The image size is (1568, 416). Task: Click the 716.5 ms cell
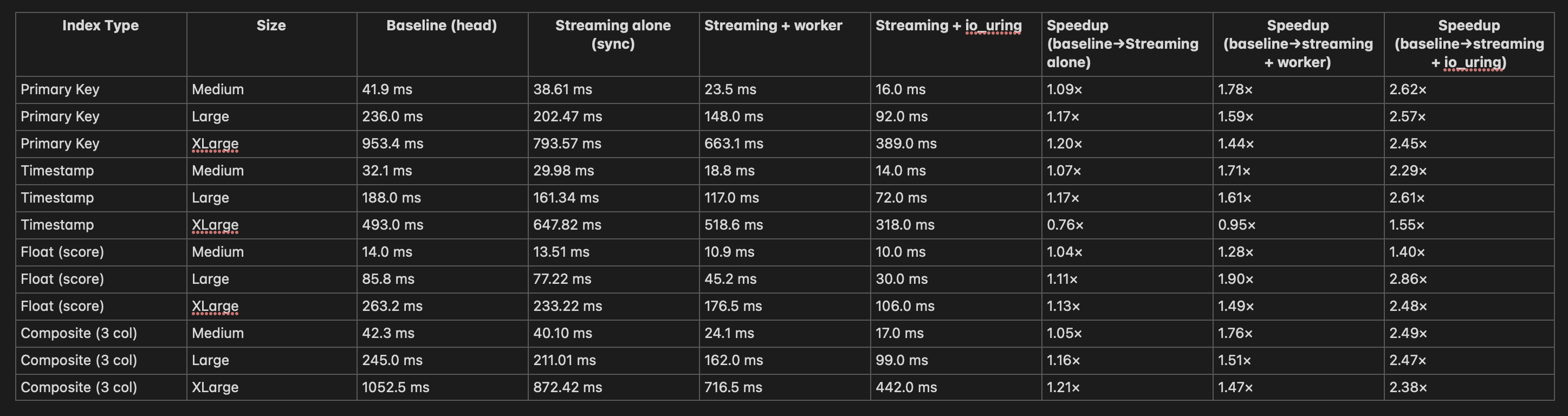(x=733, y=387)
